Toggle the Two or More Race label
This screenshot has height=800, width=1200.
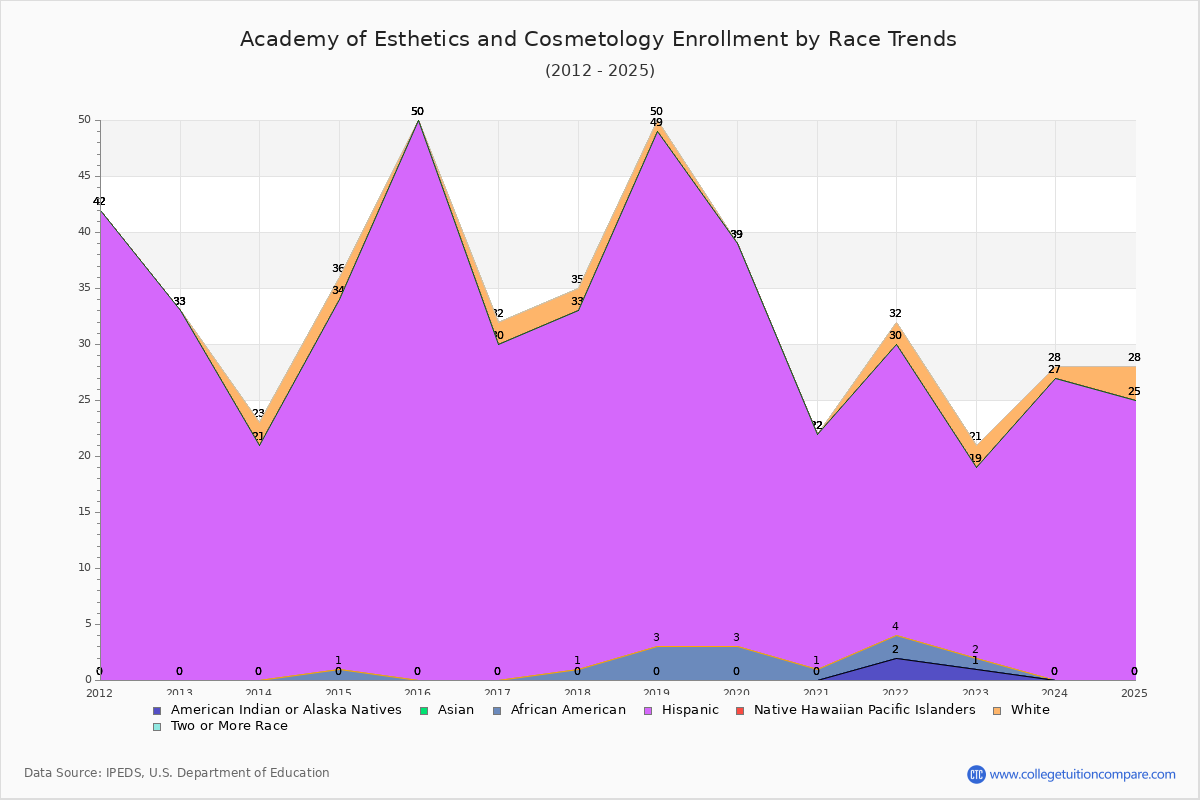point(229,726)
